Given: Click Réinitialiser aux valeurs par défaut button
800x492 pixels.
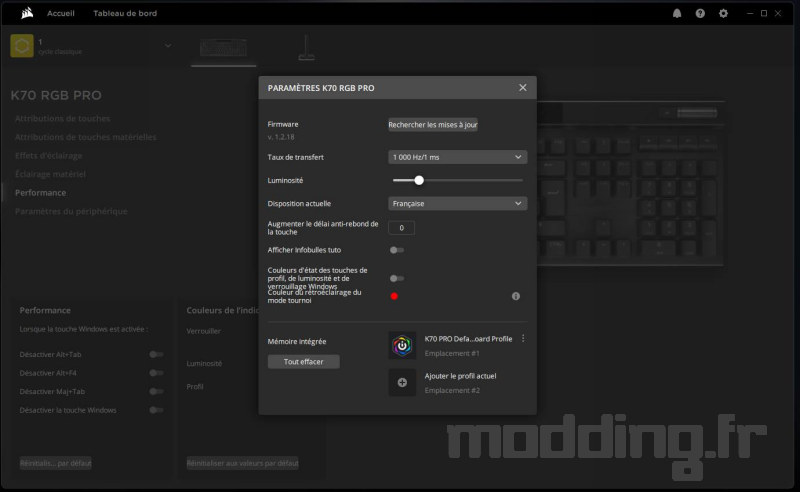Looking at the screenshot, I should pos(242,463).
